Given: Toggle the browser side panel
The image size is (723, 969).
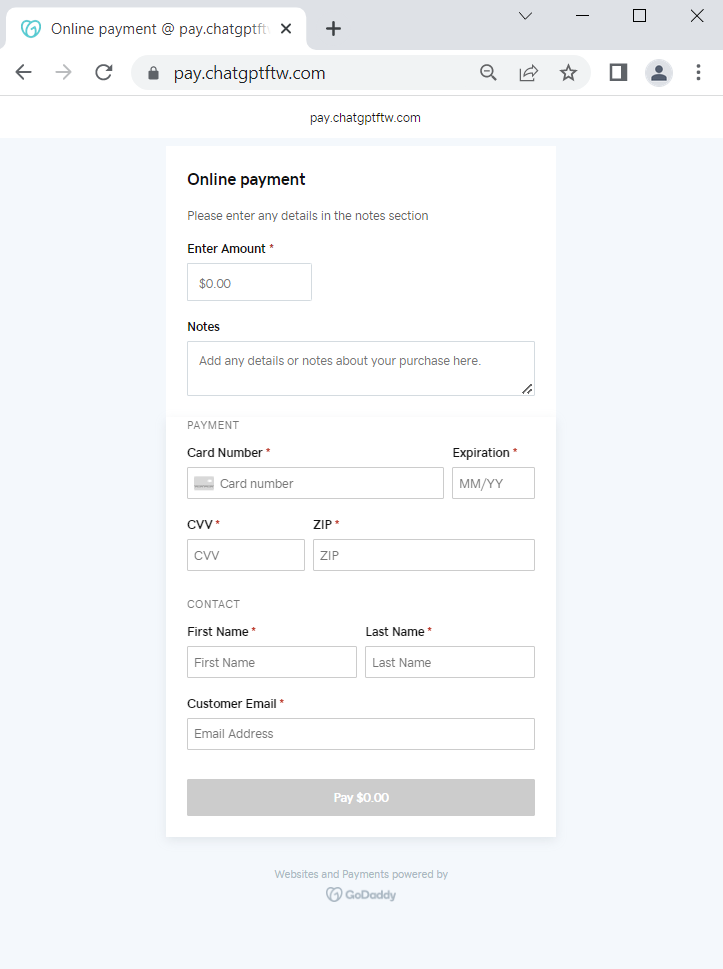Looking at the screenshot, I should click(x=618, y=72).
